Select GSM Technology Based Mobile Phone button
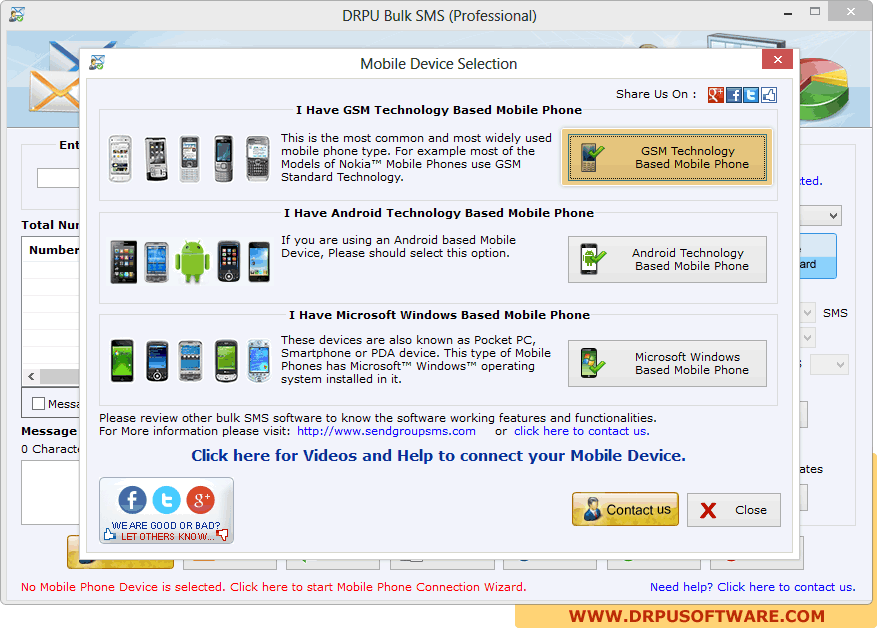Viewport: 877px width, 628px height. click(x=667, y=157)
